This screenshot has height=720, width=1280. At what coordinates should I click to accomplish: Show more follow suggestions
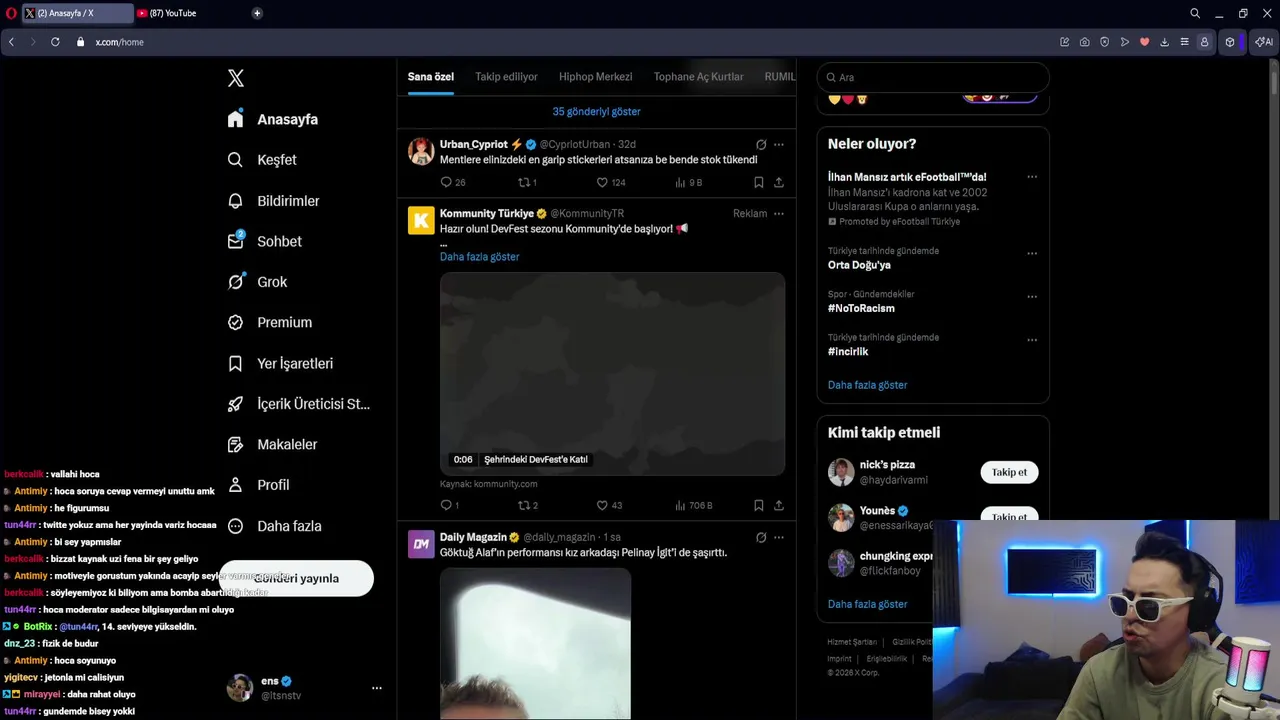(x=867, y=604)
